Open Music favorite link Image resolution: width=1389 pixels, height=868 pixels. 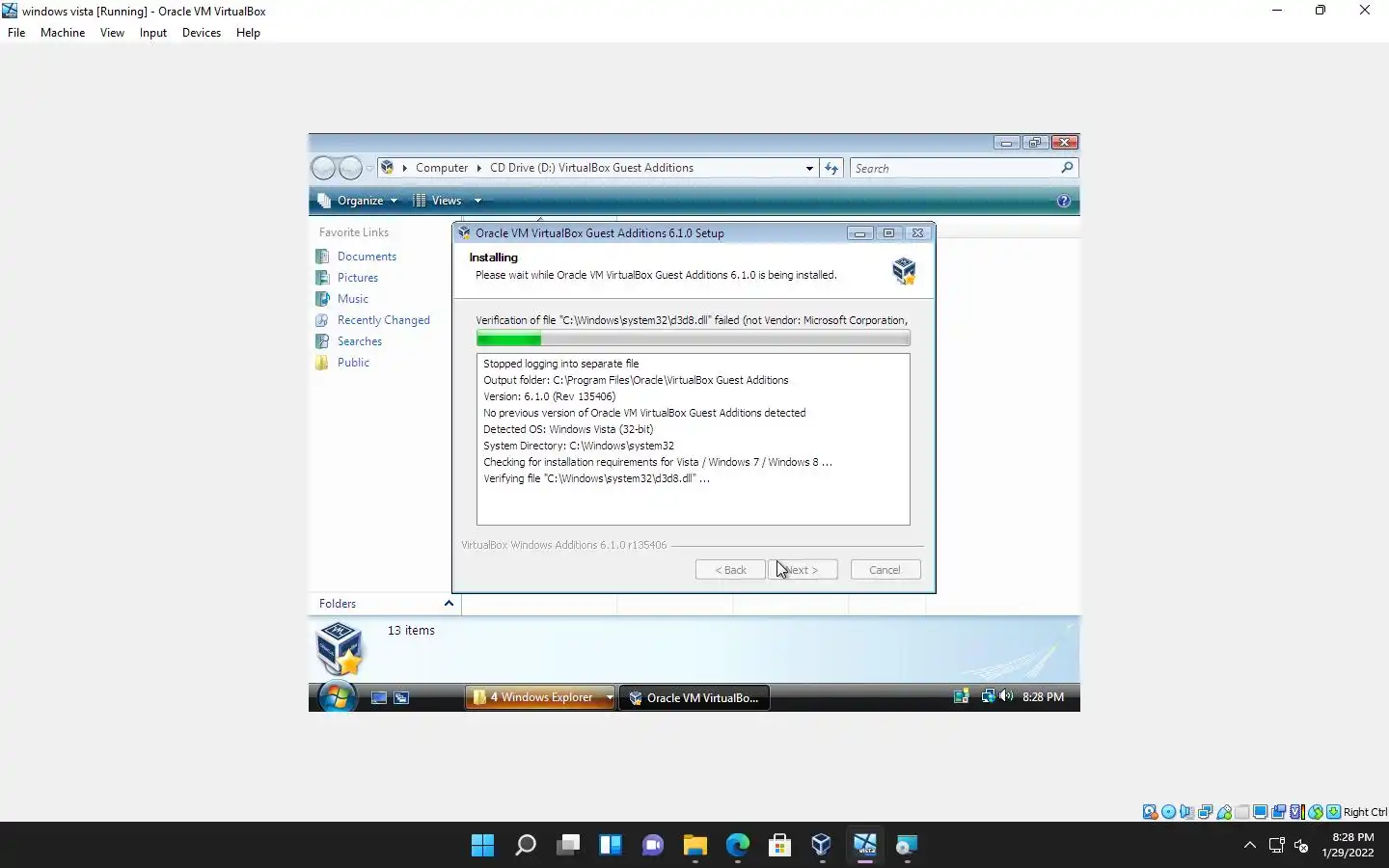(353, 299)
